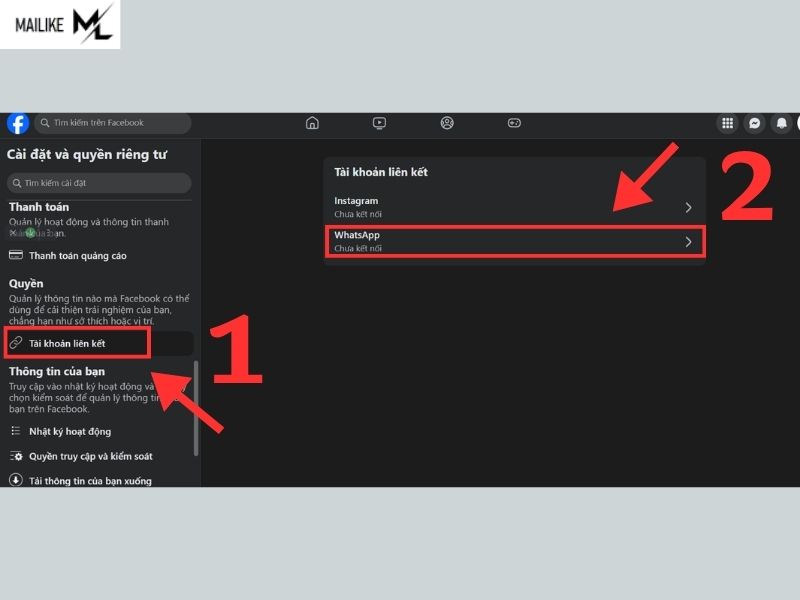Click the settings search field
This screenshot has height=600, width=800.
click(x=99, y=183)
